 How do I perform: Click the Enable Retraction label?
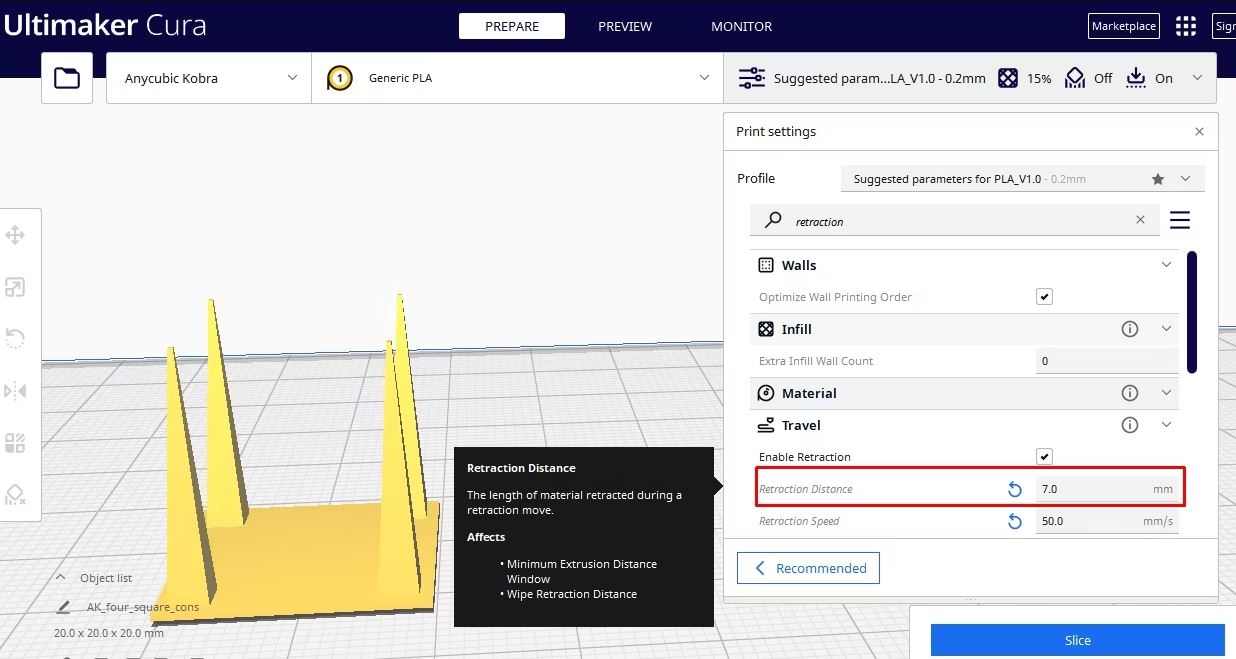(x=805, y=457)
